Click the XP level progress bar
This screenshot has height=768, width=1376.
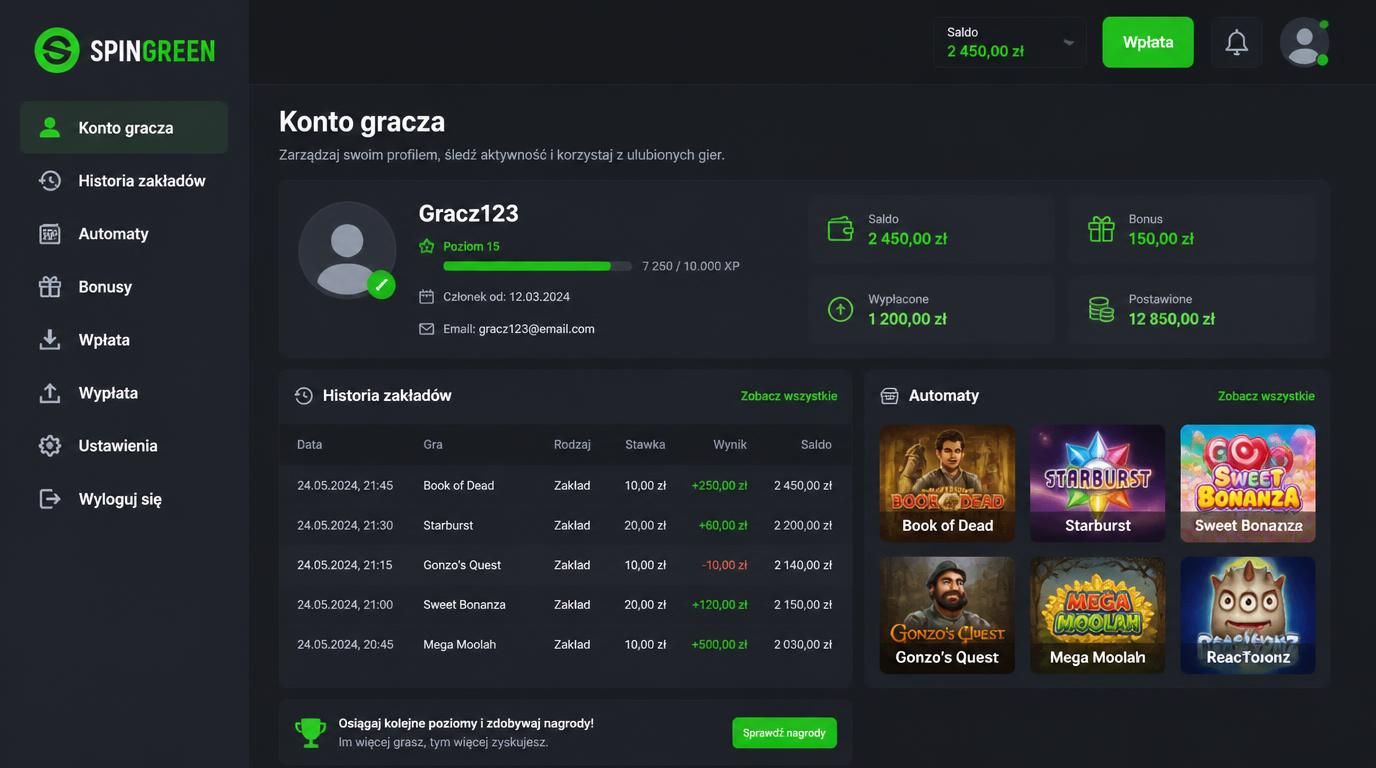pos(537,266)
